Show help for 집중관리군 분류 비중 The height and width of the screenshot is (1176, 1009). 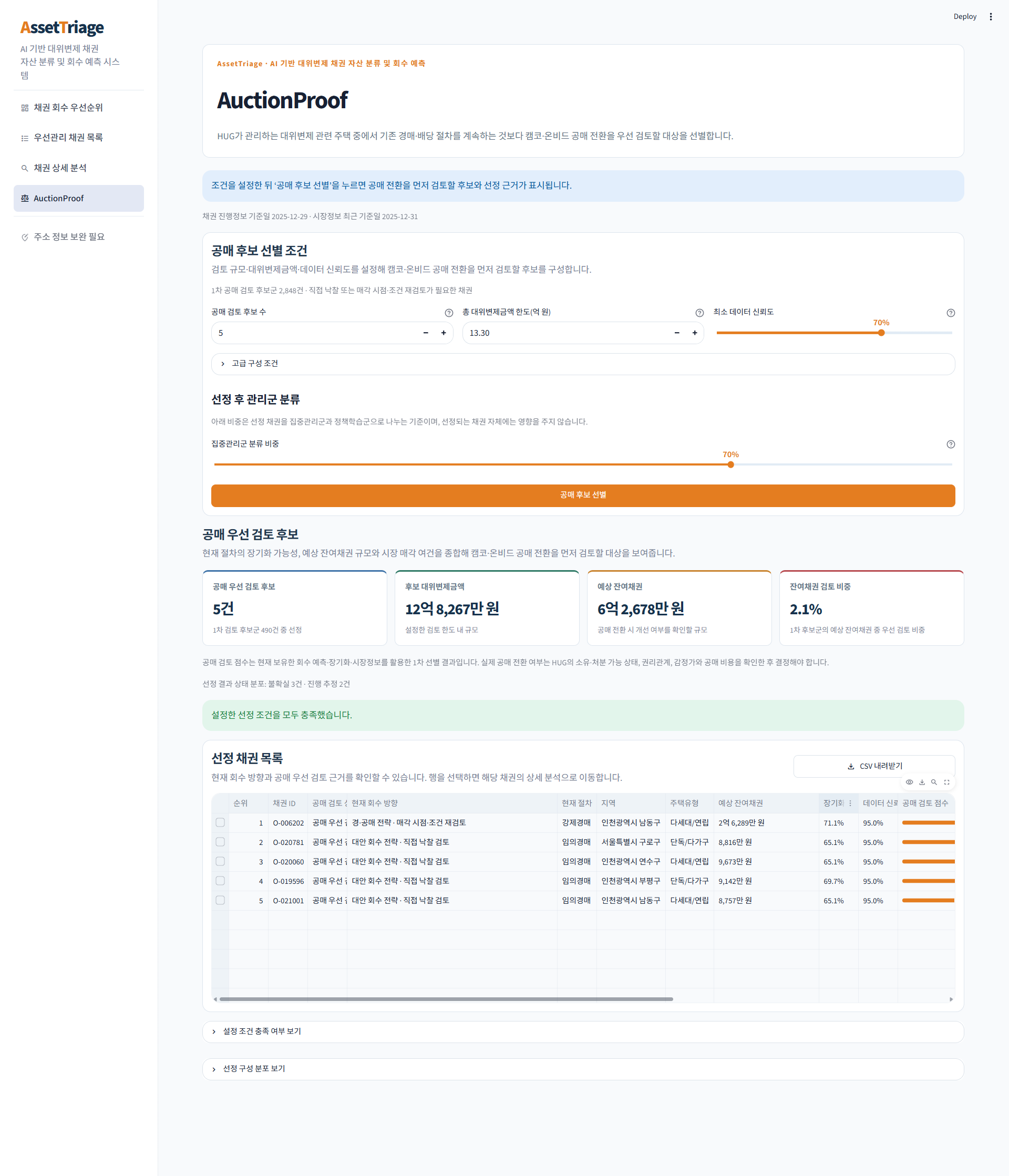(x=951, y=445)
